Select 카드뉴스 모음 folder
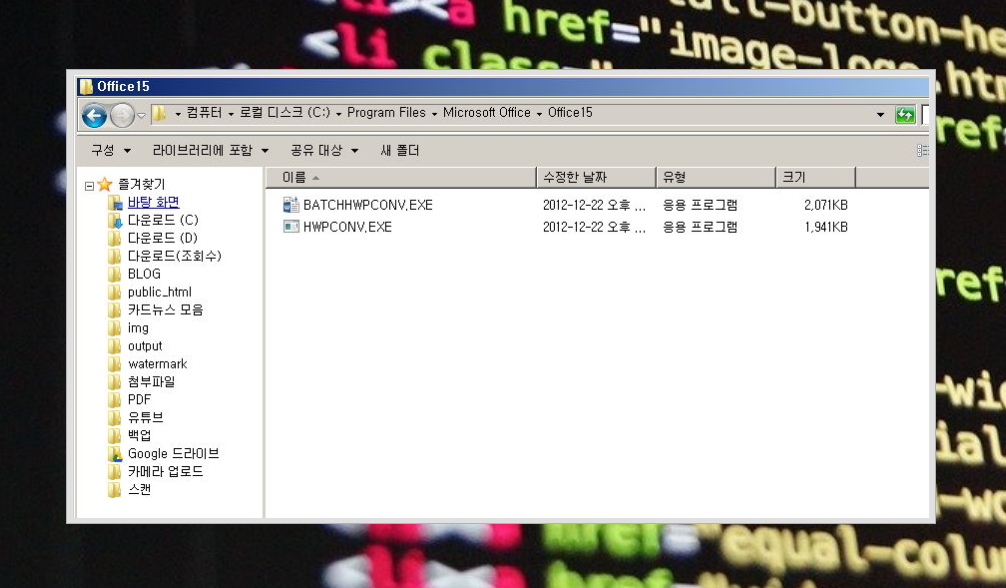Viewport: 1006px width, 588px height. pos(165,310)
